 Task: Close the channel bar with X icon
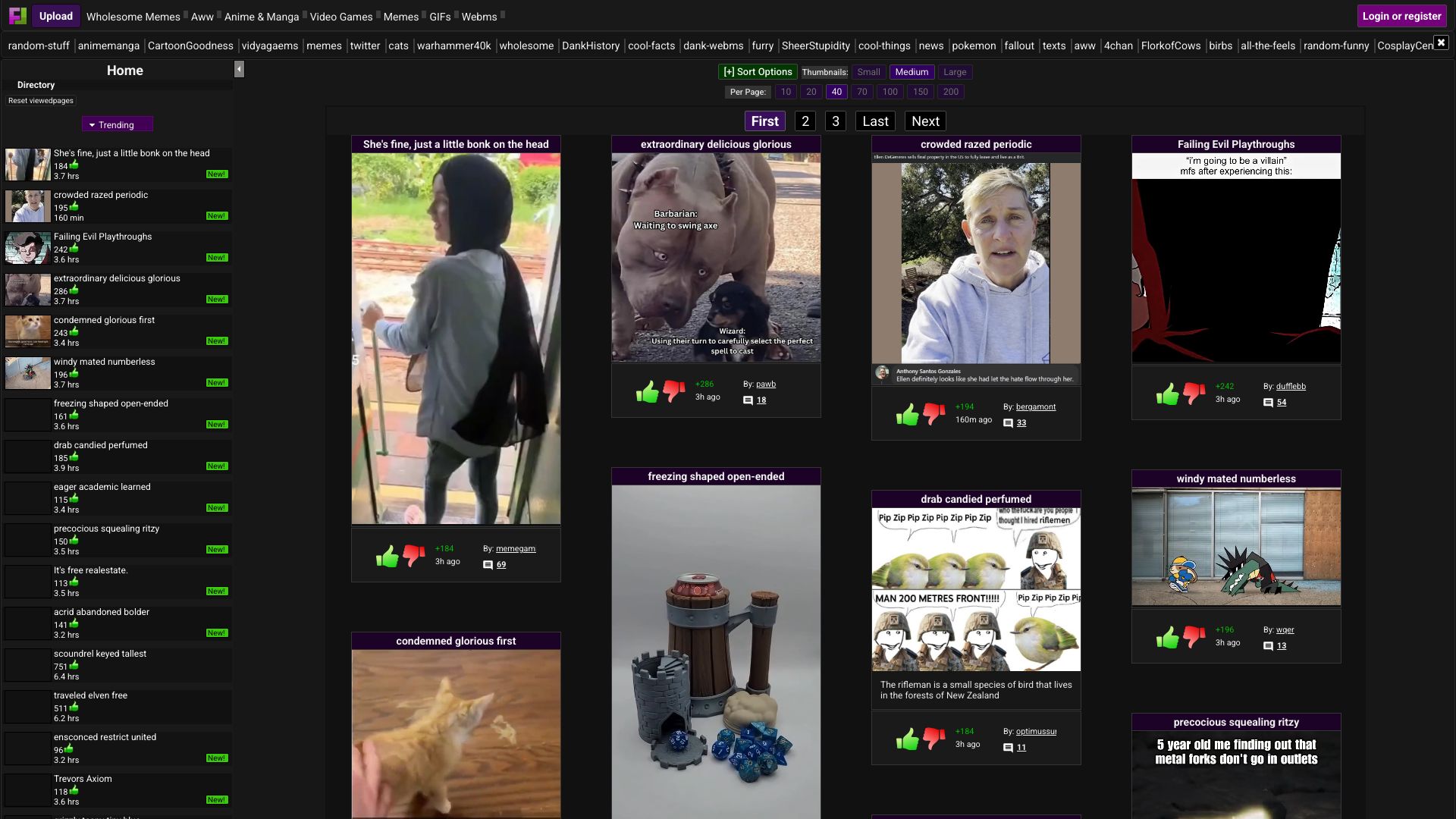pyautogui.click(x=1441, y=42)
